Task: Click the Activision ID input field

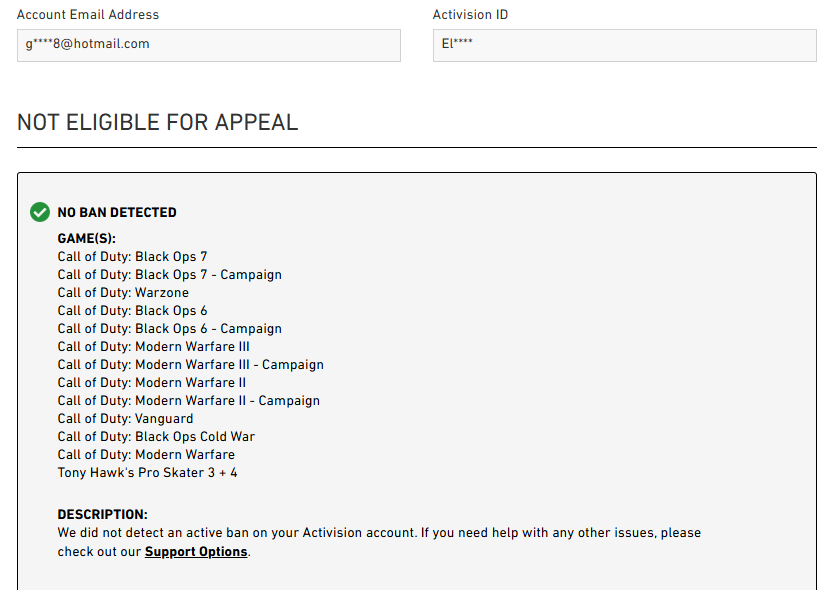Action: point(624,45)
